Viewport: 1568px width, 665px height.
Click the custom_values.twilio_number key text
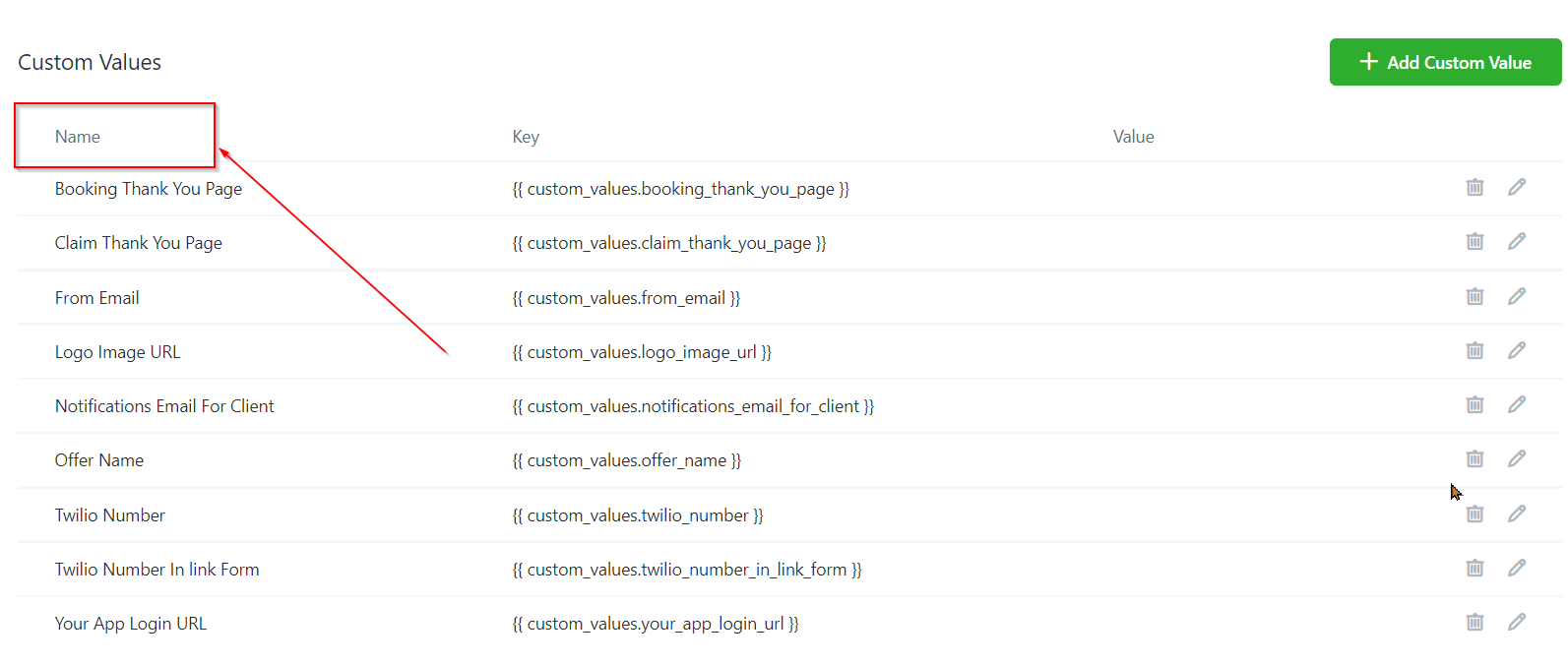coord(637,515)
